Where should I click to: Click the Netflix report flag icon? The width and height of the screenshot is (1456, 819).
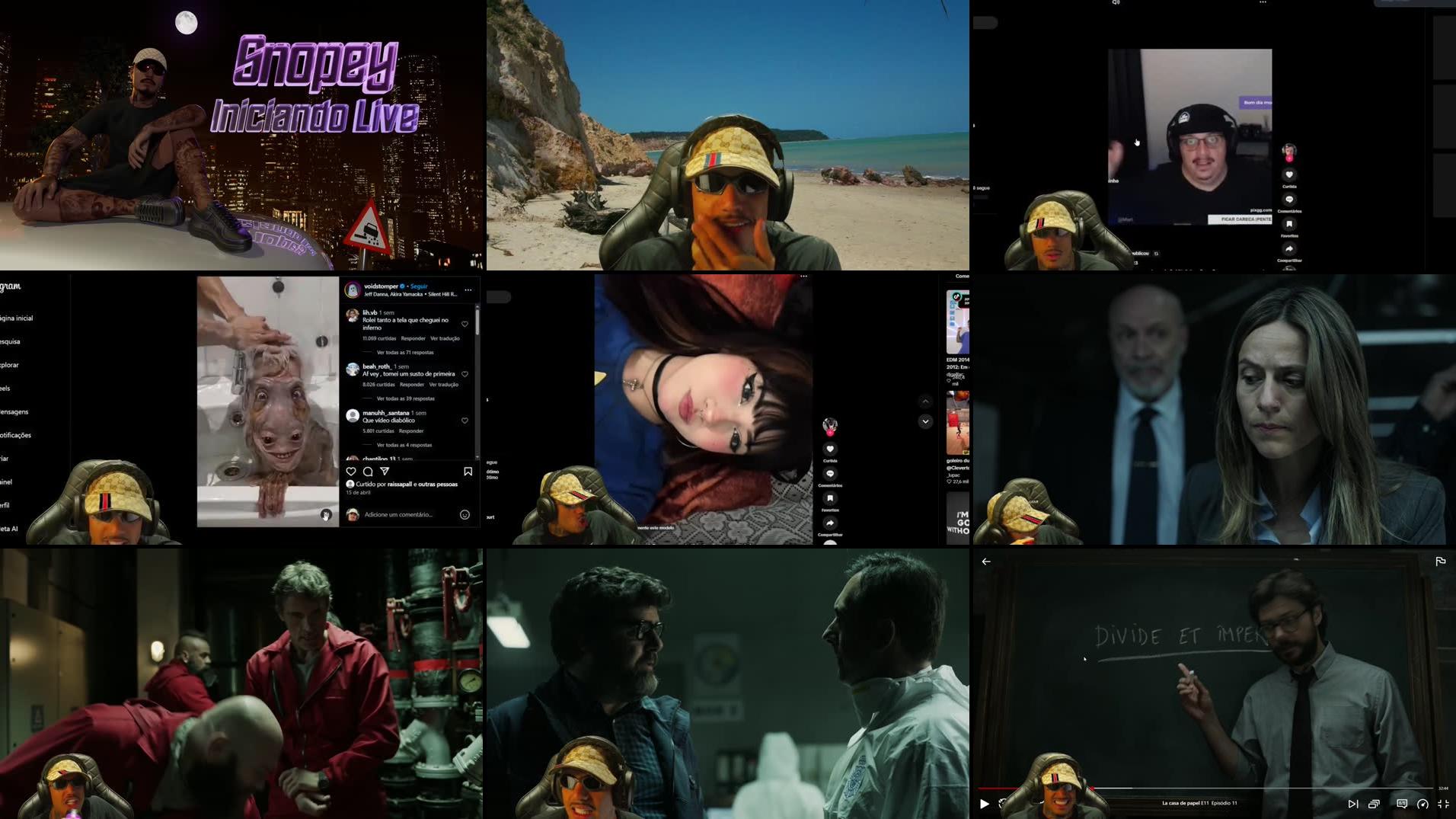pyautogui.click(x=1440, y=561)
